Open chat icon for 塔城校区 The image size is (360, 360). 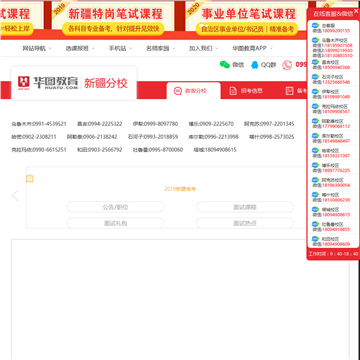tap(315, 209)
